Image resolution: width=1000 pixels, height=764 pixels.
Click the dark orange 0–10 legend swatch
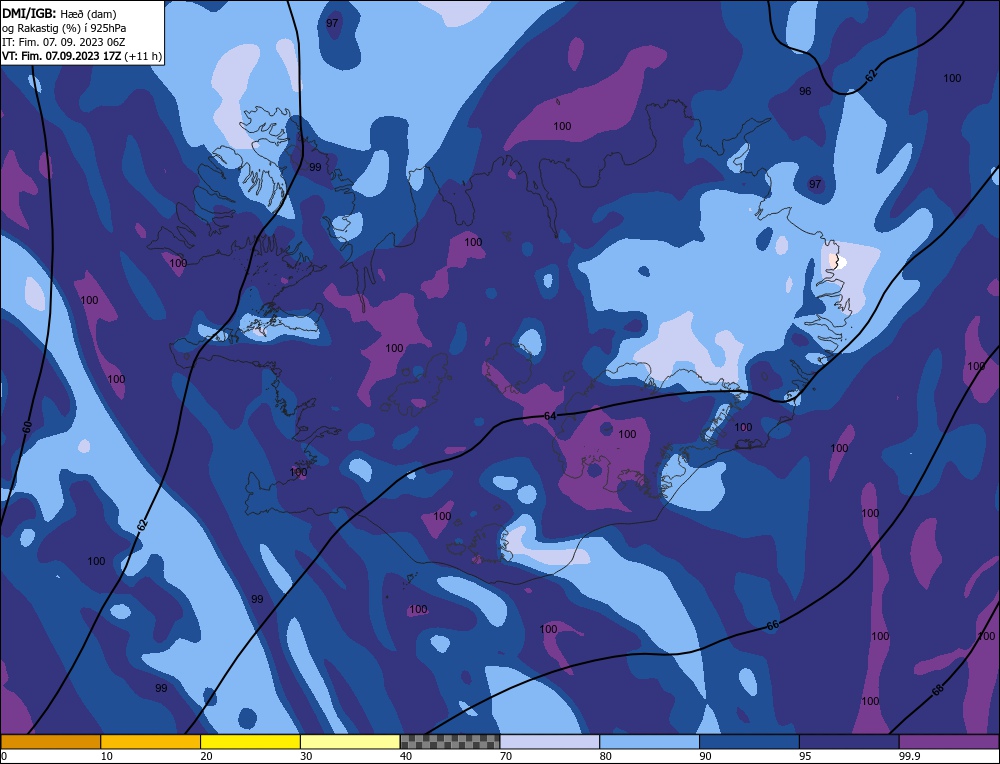(50, 741)
